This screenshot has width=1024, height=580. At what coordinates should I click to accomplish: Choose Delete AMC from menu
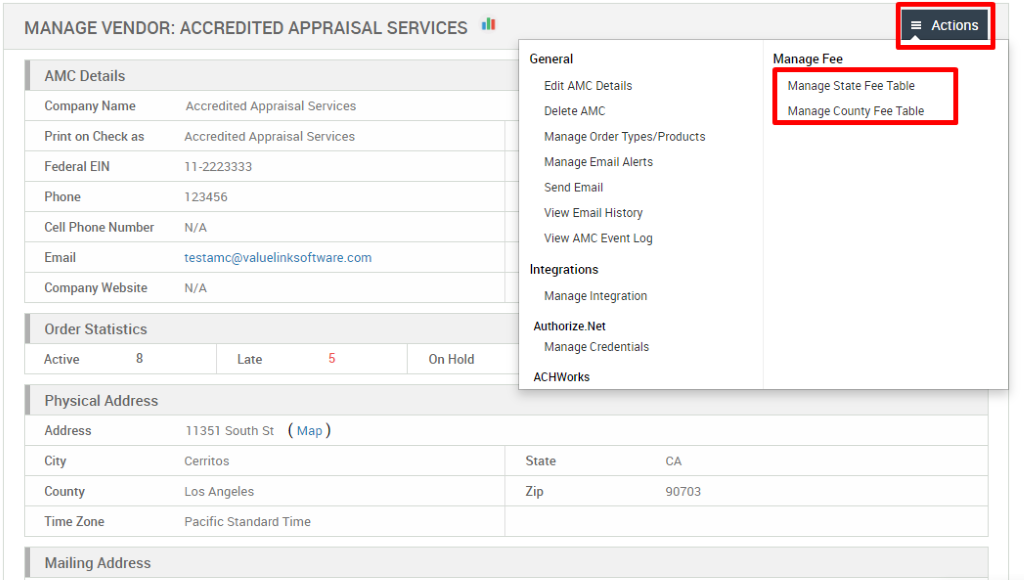(x=574, y=111)
